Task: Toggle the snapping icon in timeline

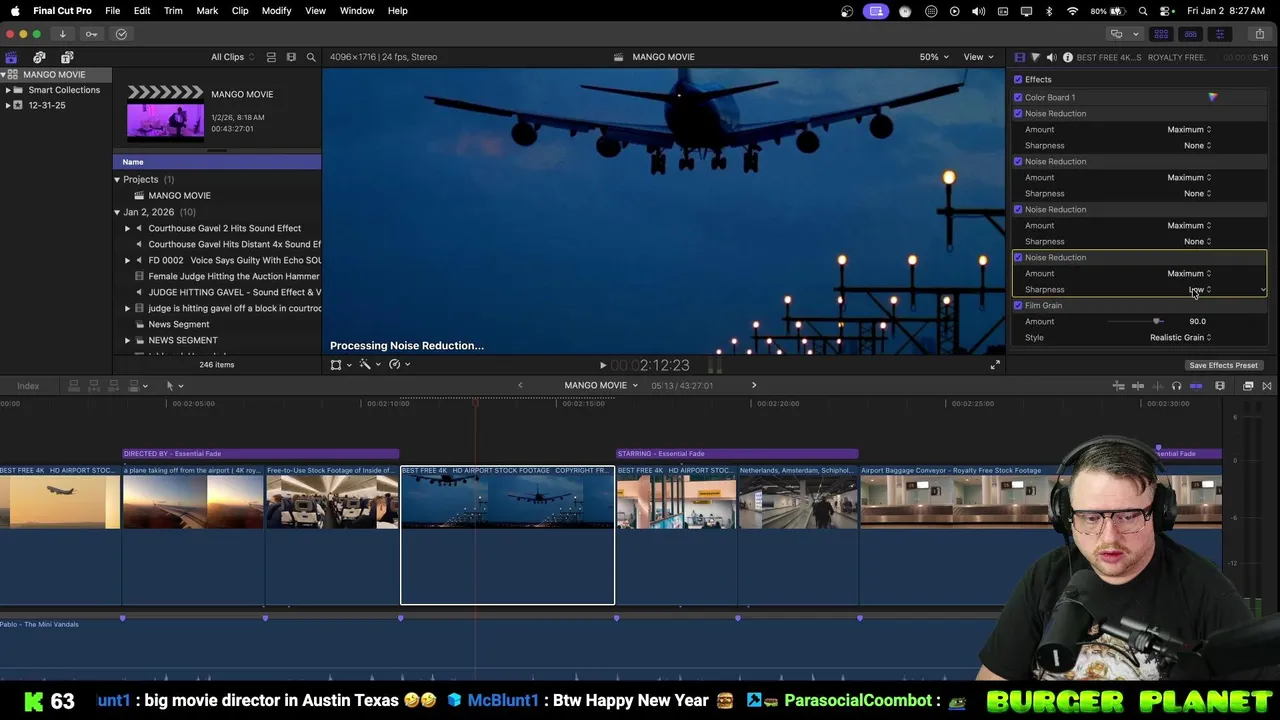Action: coord(1196,386)
